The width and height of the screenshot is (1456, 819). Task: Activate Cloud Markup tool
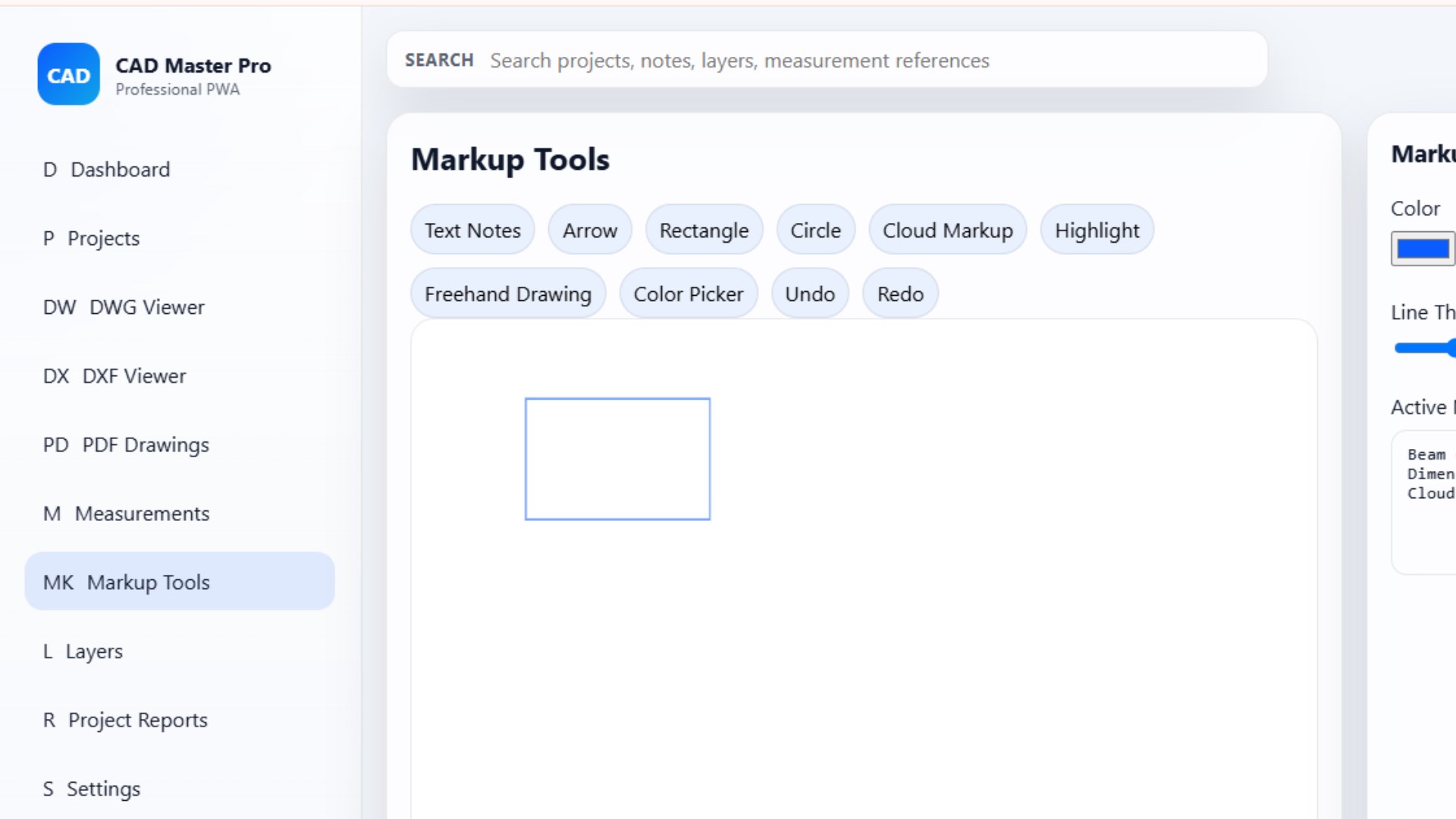(948, 230)
